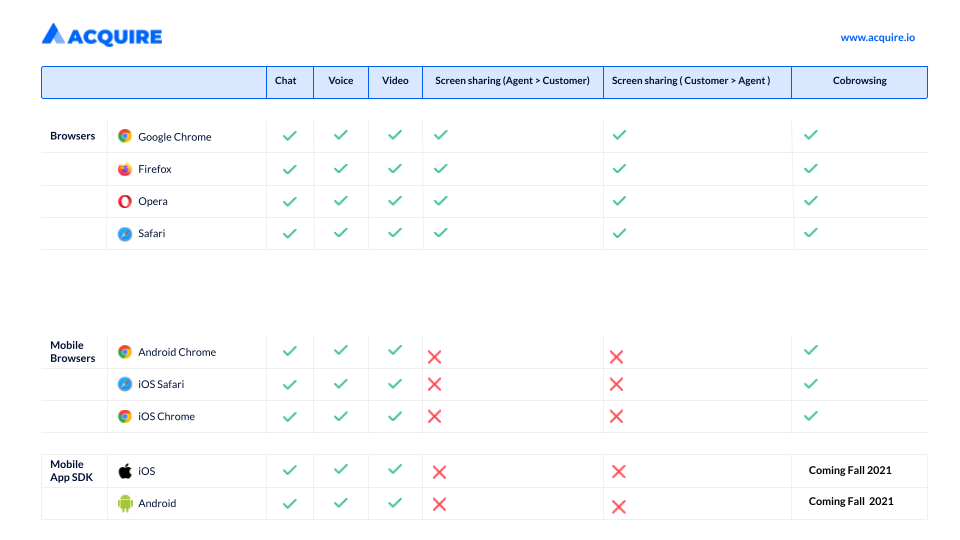
Task: Click the Chat checkmark for Google Chrome
Action: (x=290, y=136)
